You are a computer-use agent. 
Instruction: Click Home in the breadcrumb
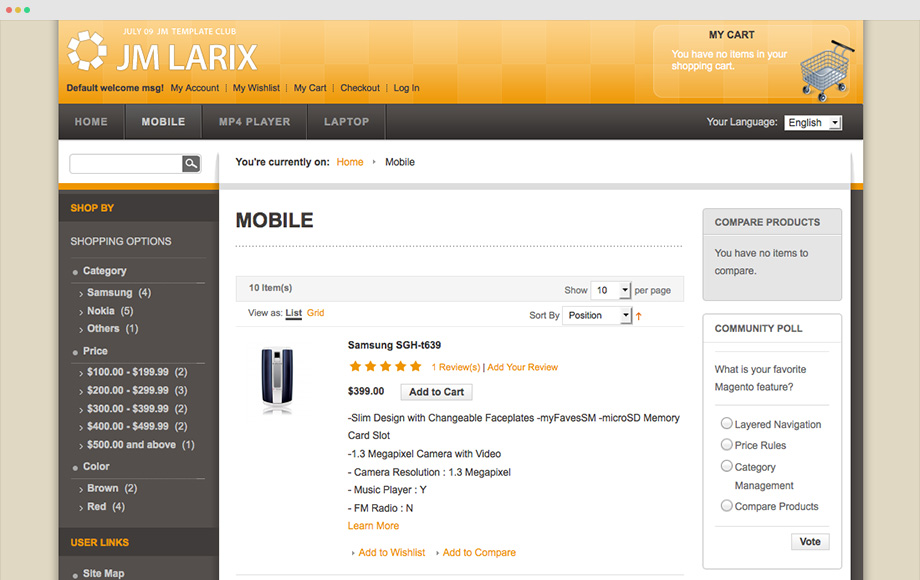pyautogui.click(x=350, y=162)
